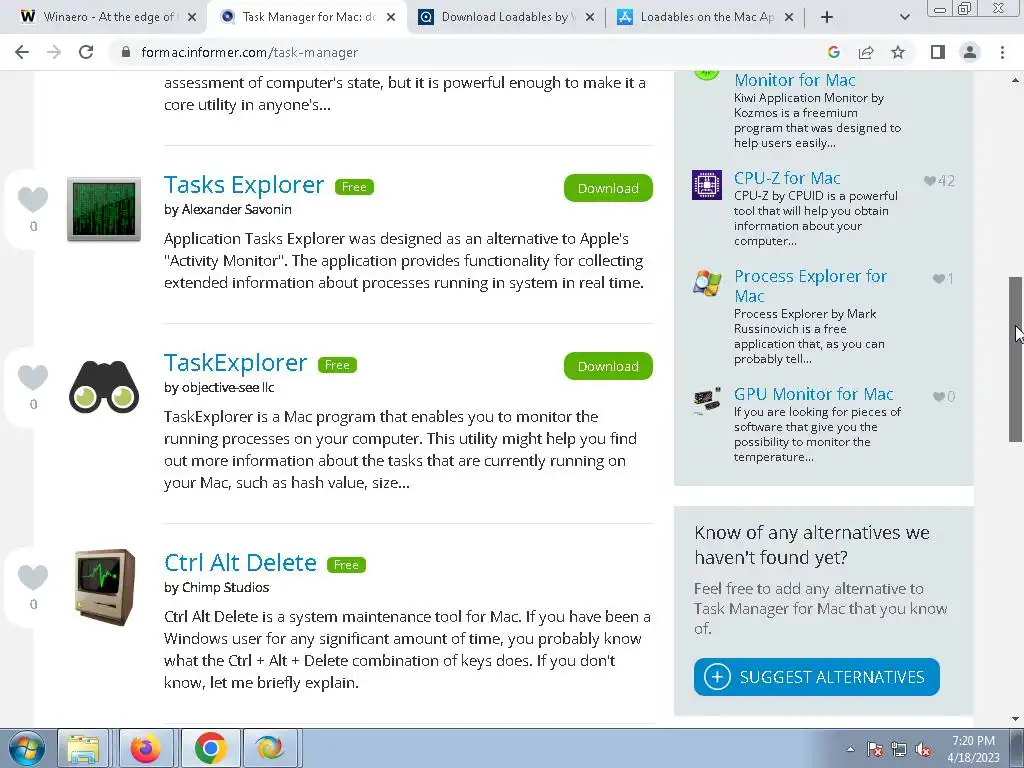Like Ctrl Alt Delete with heart icon
This screenshot has height=768, width=1024.
(x=33, y=577)
